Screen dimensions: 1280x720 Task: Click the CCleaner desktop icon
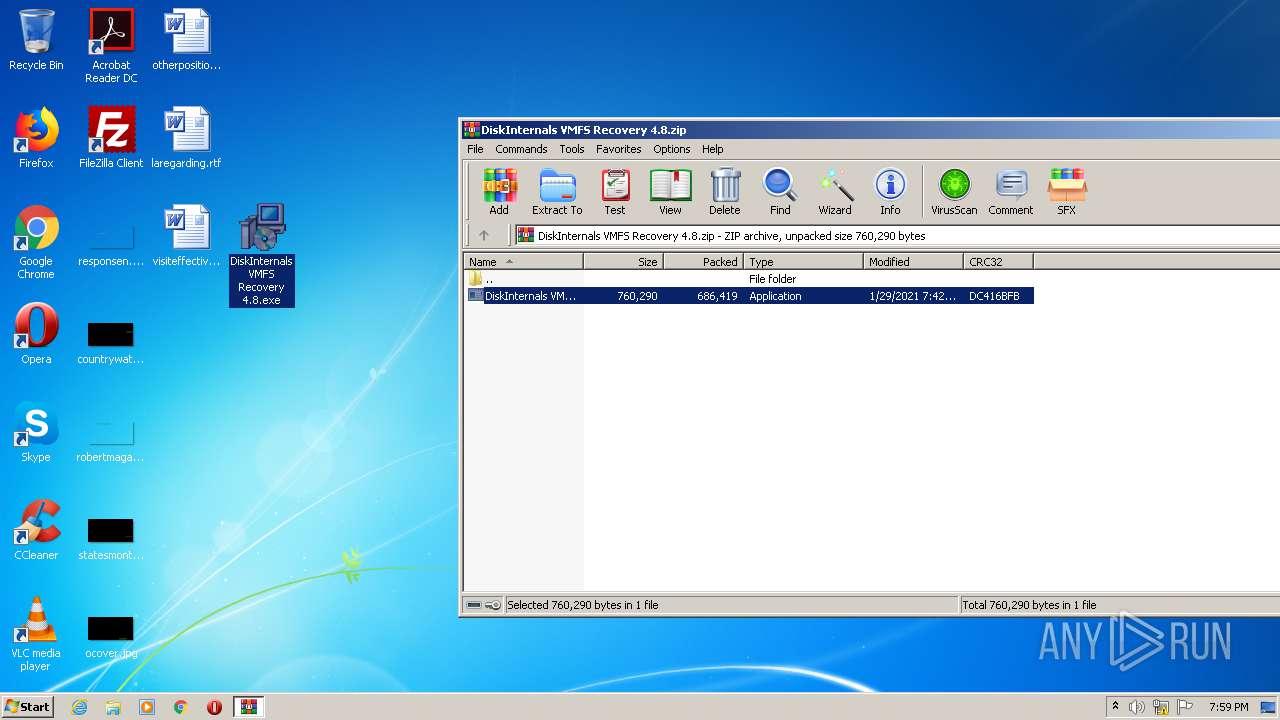36,530
